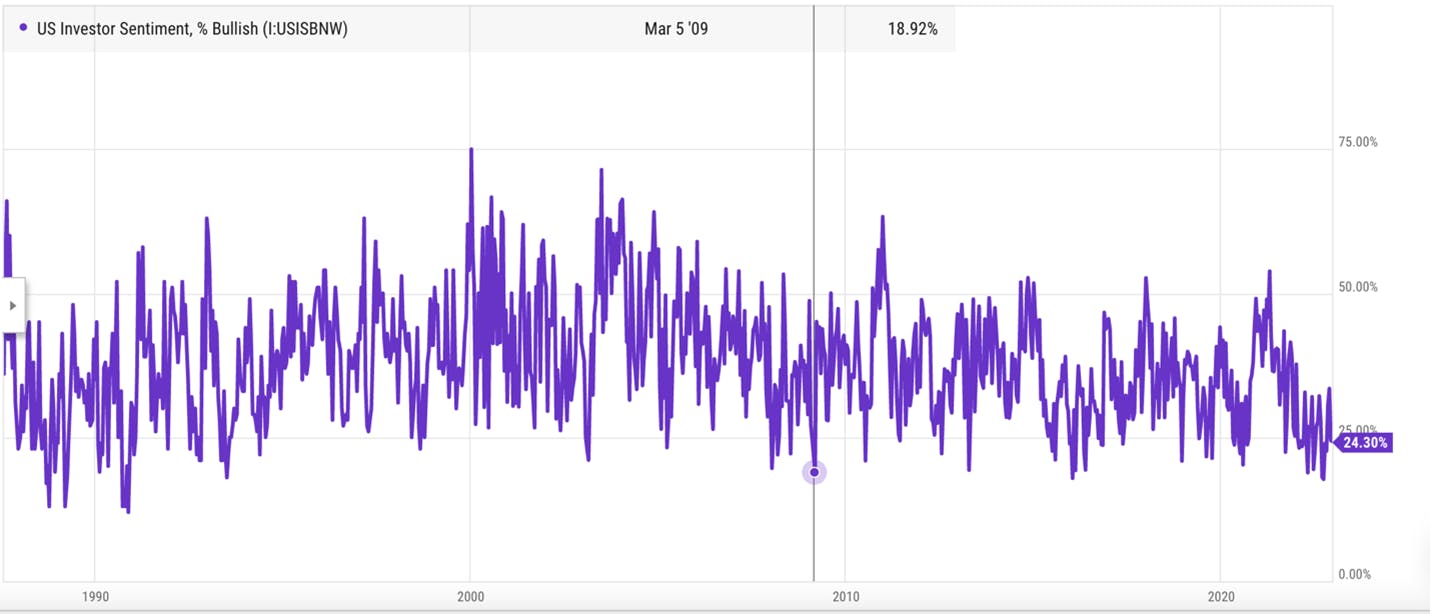Click the 1990 x-axis label
This screenshot has height=614, width=1430.
tap(94, 597)
